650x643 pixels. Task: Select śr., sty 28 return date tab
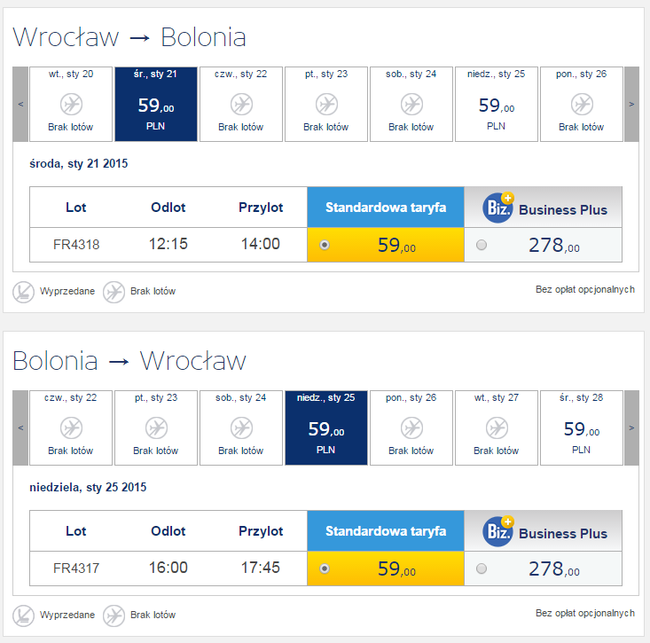pos(581,428)
